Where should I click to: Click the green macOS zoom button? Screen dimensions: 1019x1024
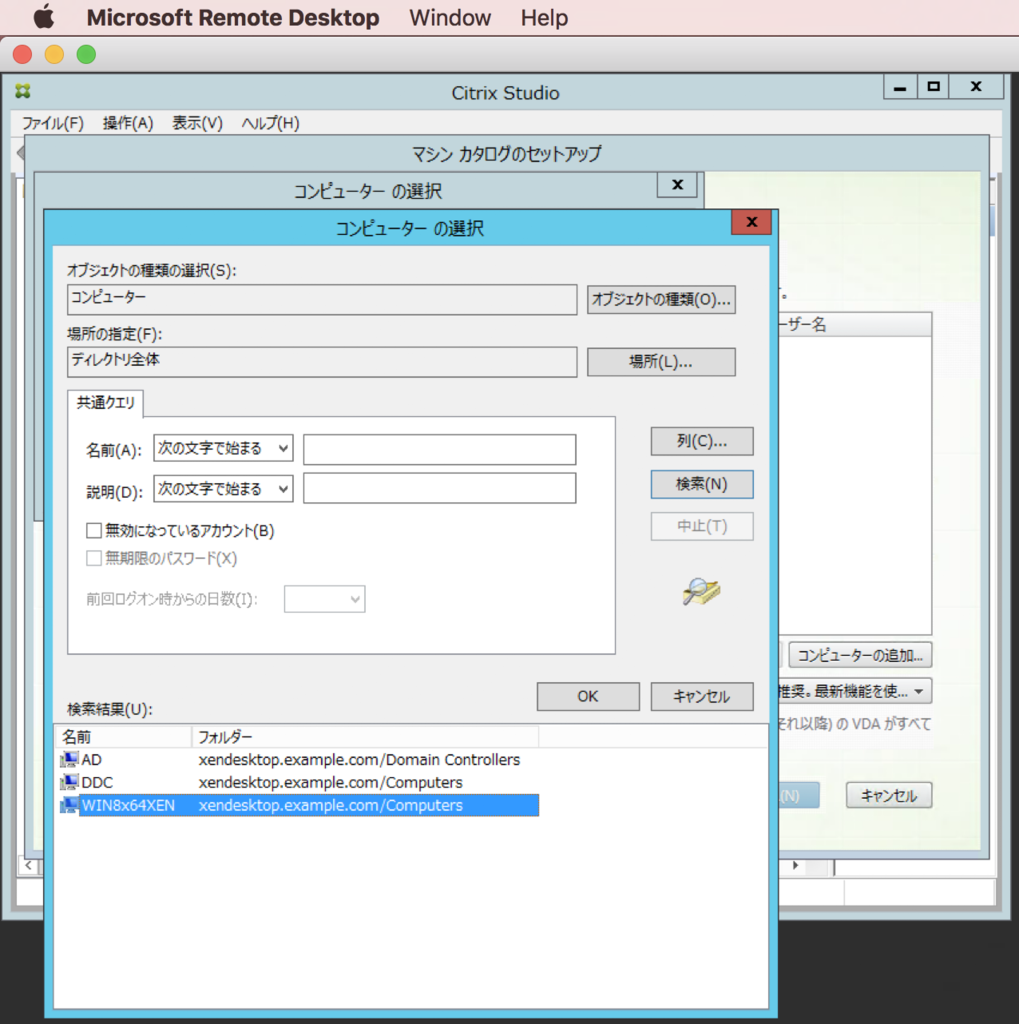pos(86,54)
